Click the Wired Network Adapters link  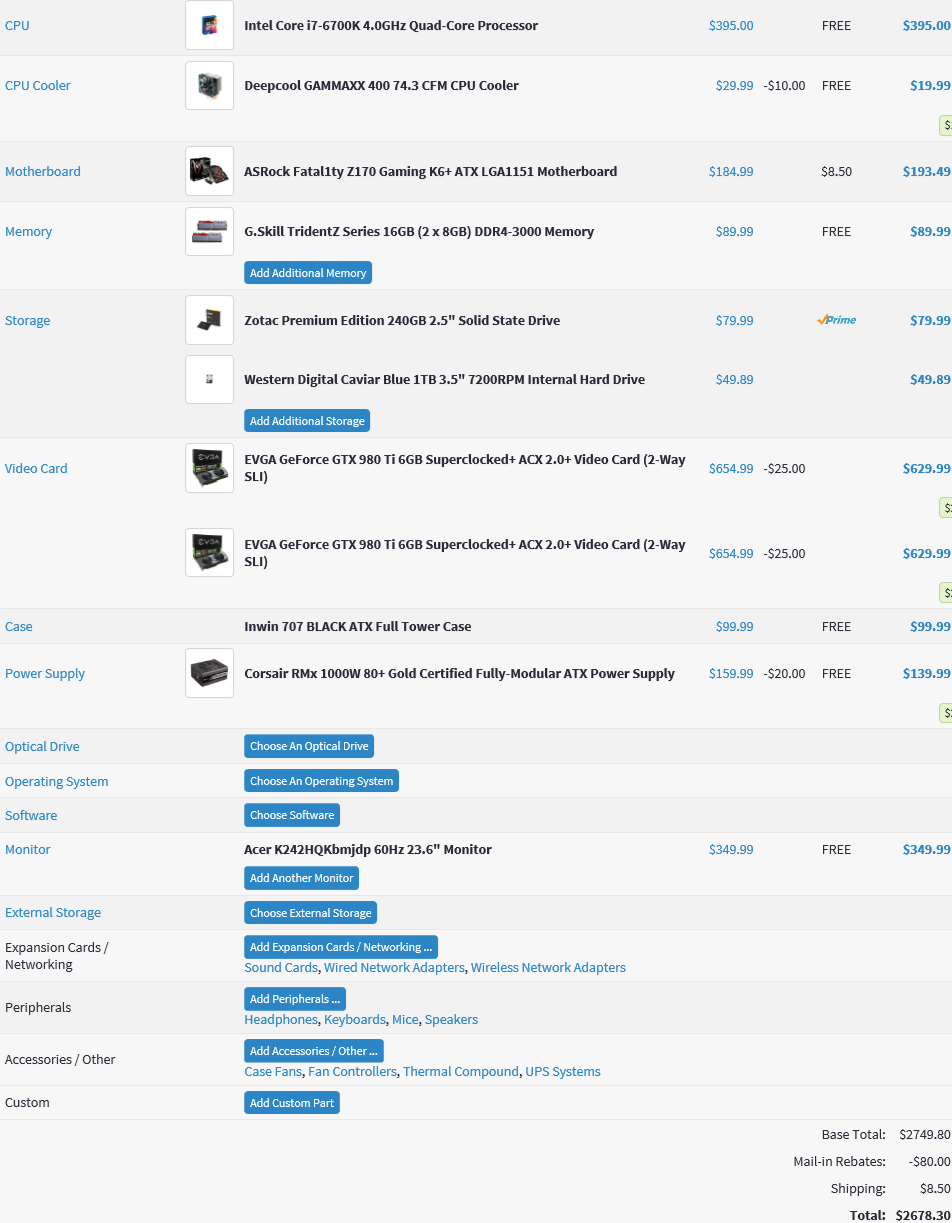[394, 967]
